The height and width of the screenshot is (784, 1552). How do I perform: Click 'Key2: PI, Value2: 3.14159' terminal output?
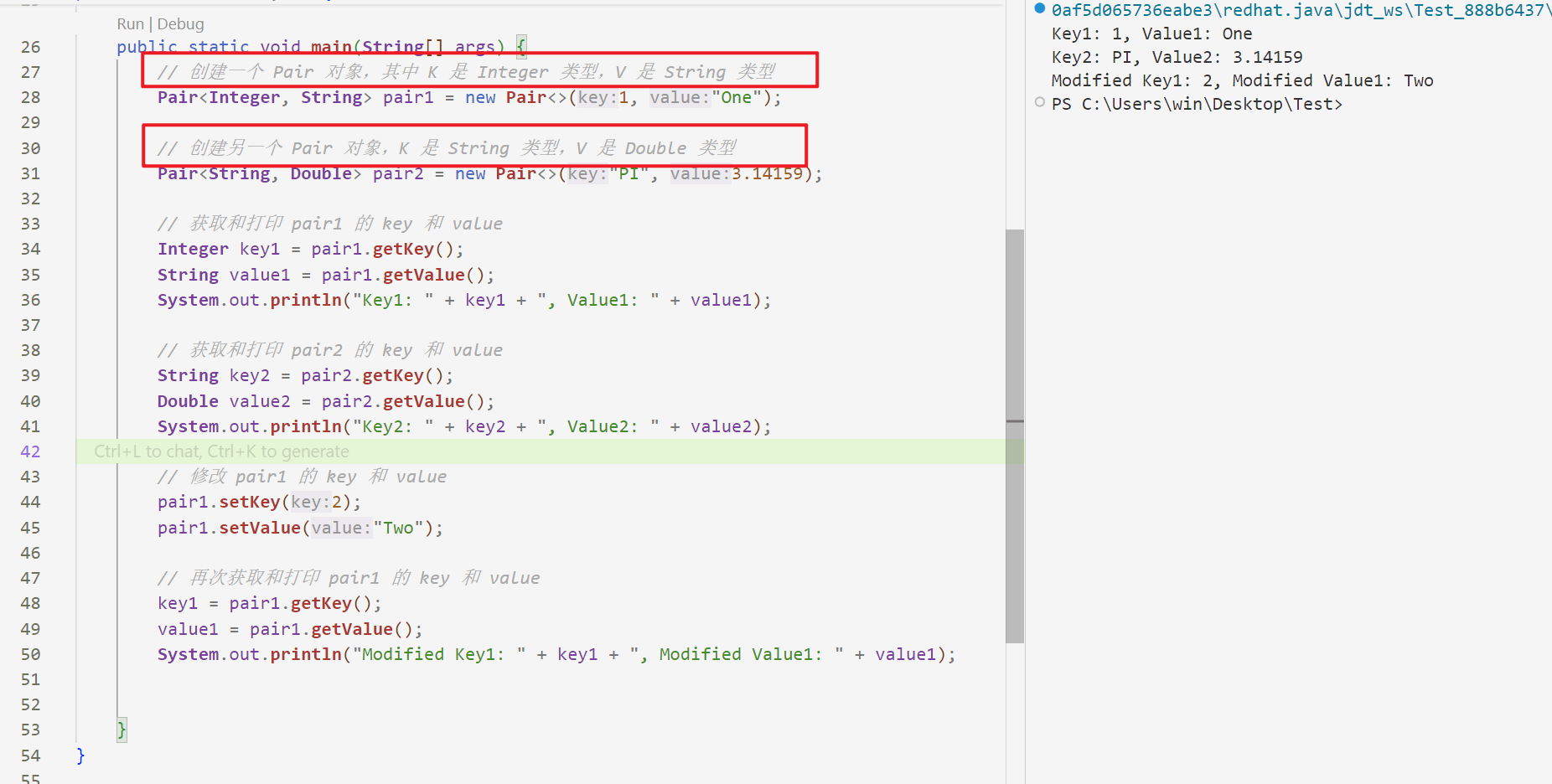(x=1177, y=58)
